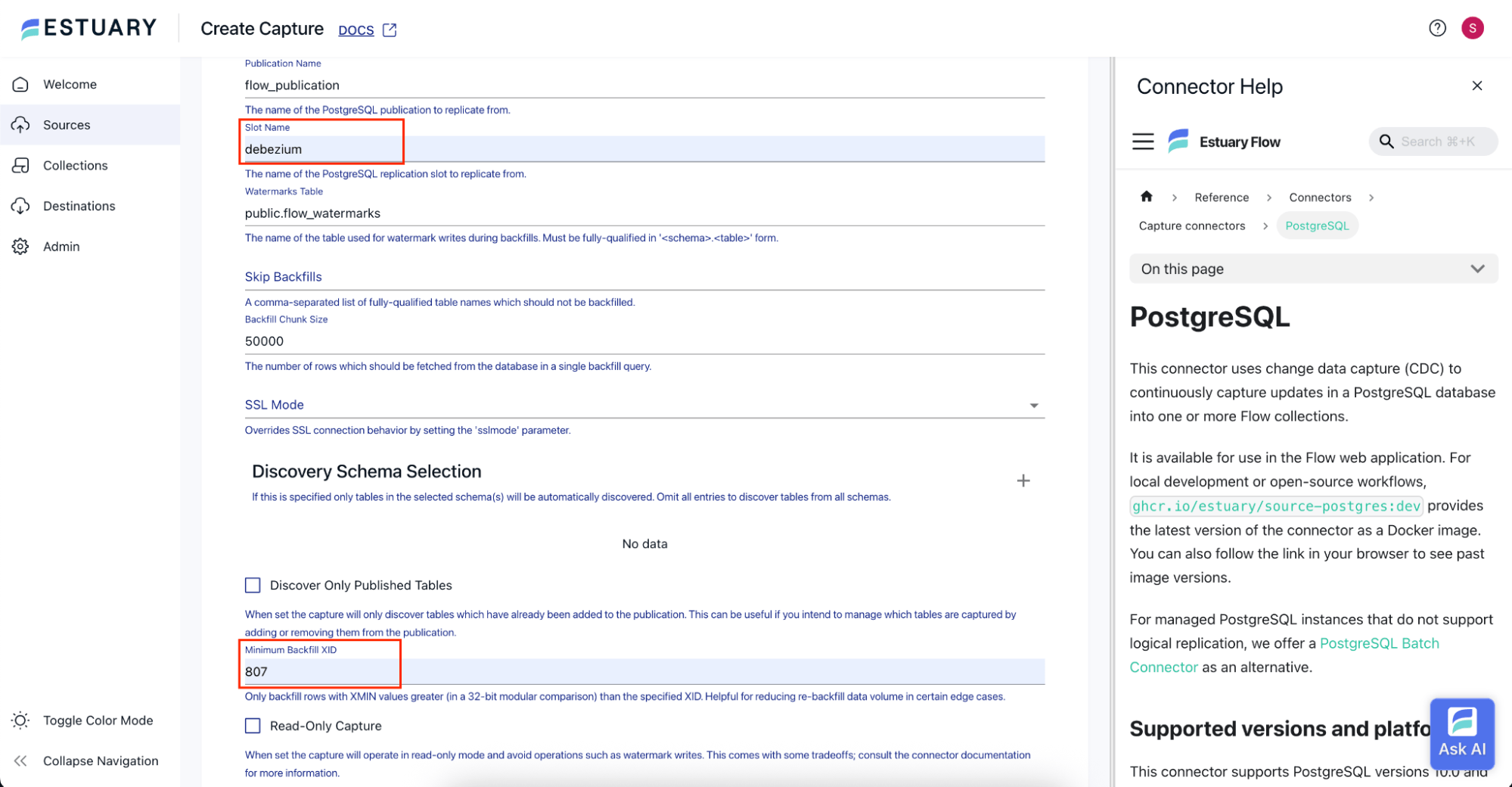Click the Slot Name field

pos(644,149)
